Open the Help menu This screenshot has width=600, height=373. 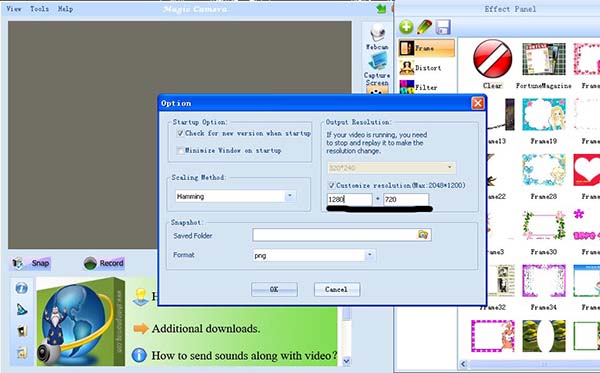click(65, 8)
